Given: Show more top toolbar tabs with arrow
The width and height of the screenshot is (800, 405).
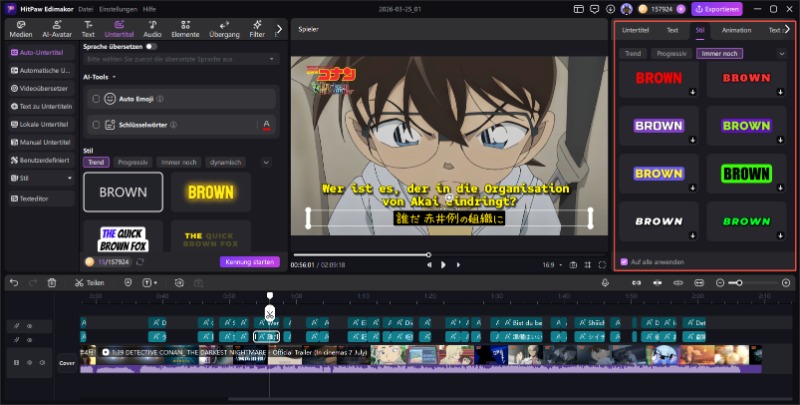Looking at the screenshot, I should point(279,29).
